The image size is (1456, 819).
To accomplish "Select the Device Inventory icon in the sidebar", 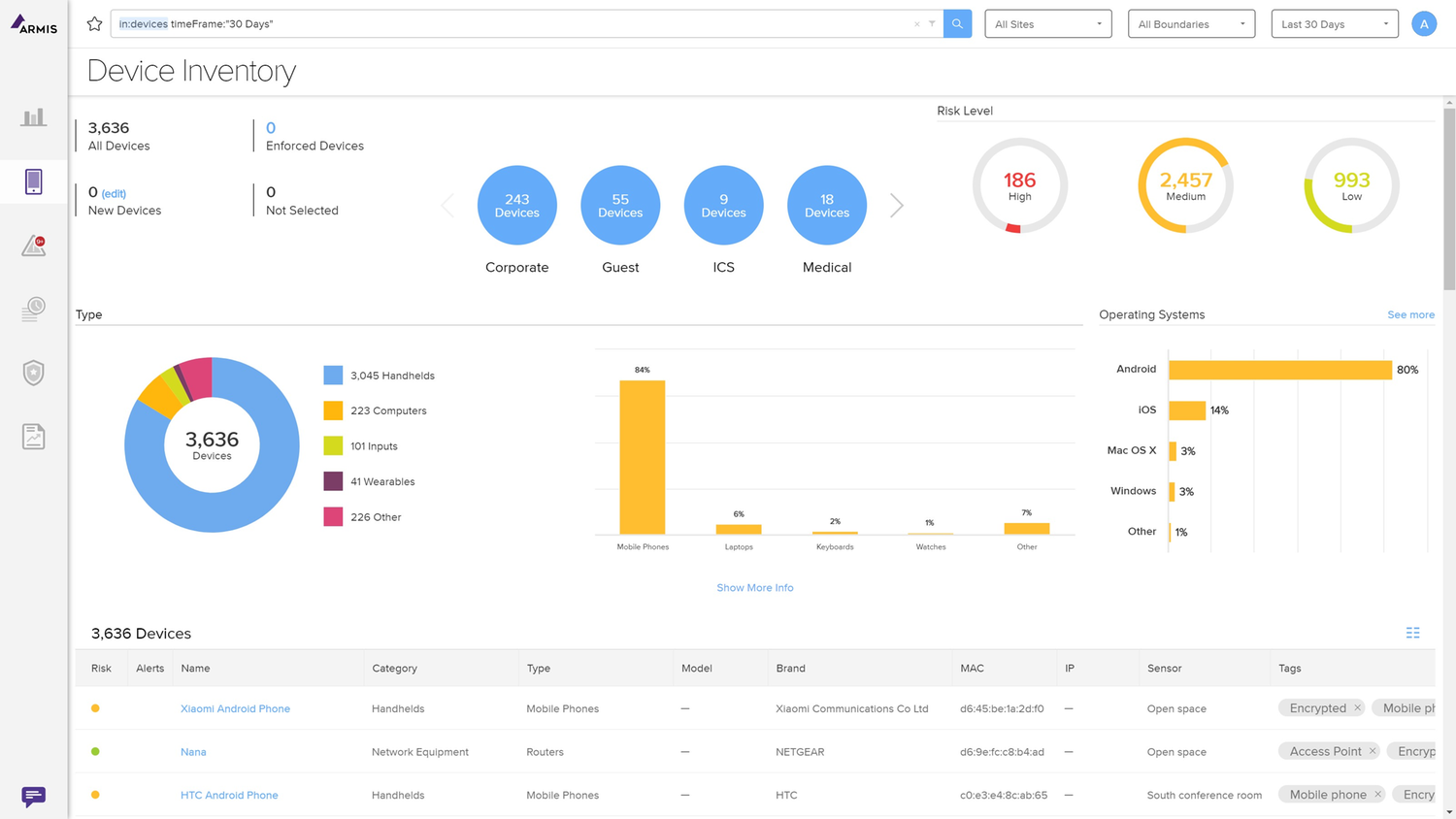I will [x=33, y=180].
